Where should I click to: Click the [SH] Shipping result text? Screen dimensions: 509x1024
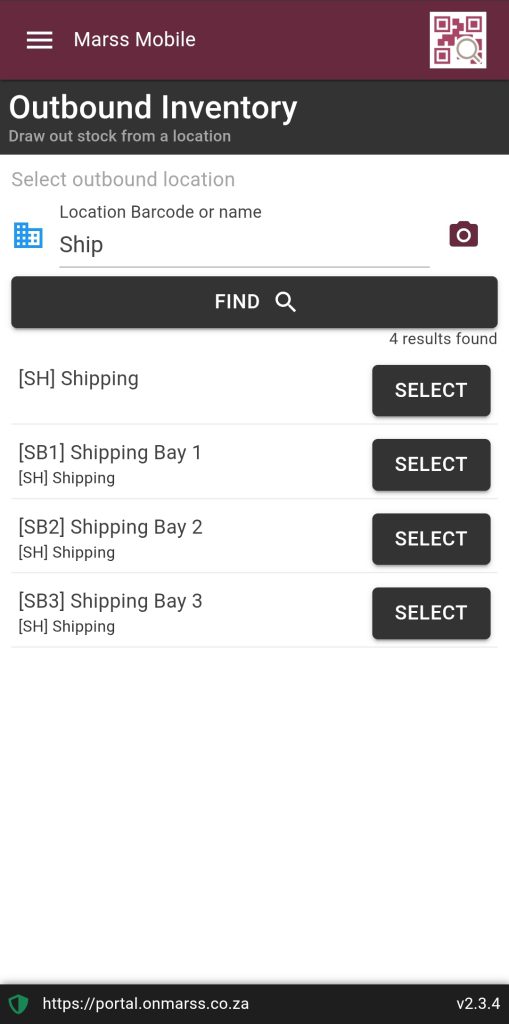(78, 379)
